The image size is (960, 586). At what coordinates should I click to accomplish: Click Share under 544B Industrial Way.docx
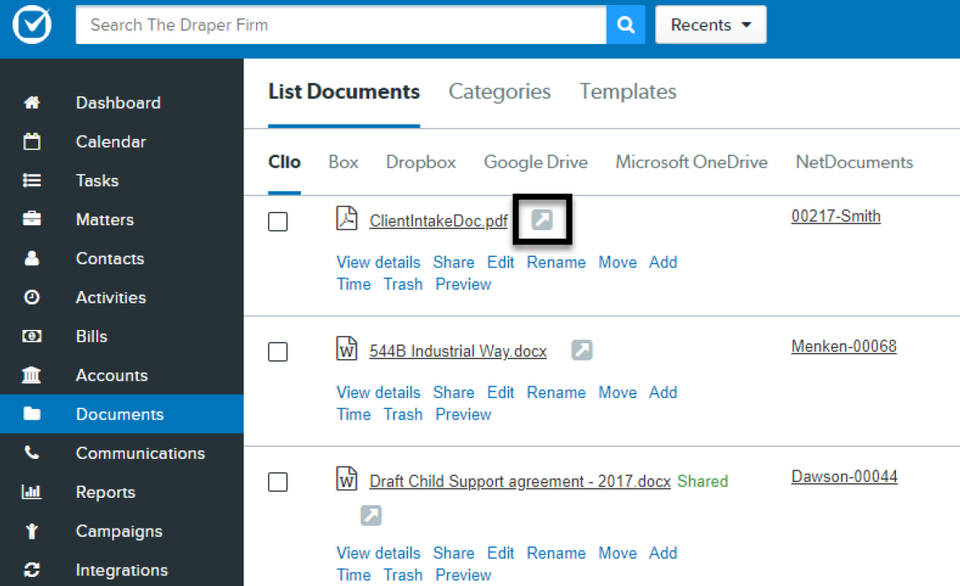pyautogui.click(x=453, y=392)
